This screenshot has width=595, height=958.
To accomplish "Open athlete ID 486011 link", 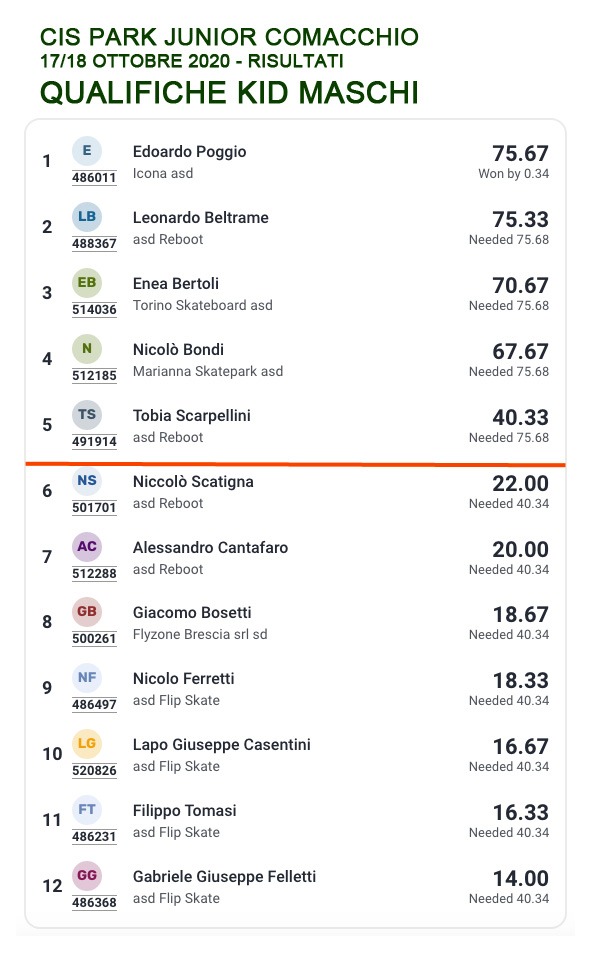I will click(94, 178).
